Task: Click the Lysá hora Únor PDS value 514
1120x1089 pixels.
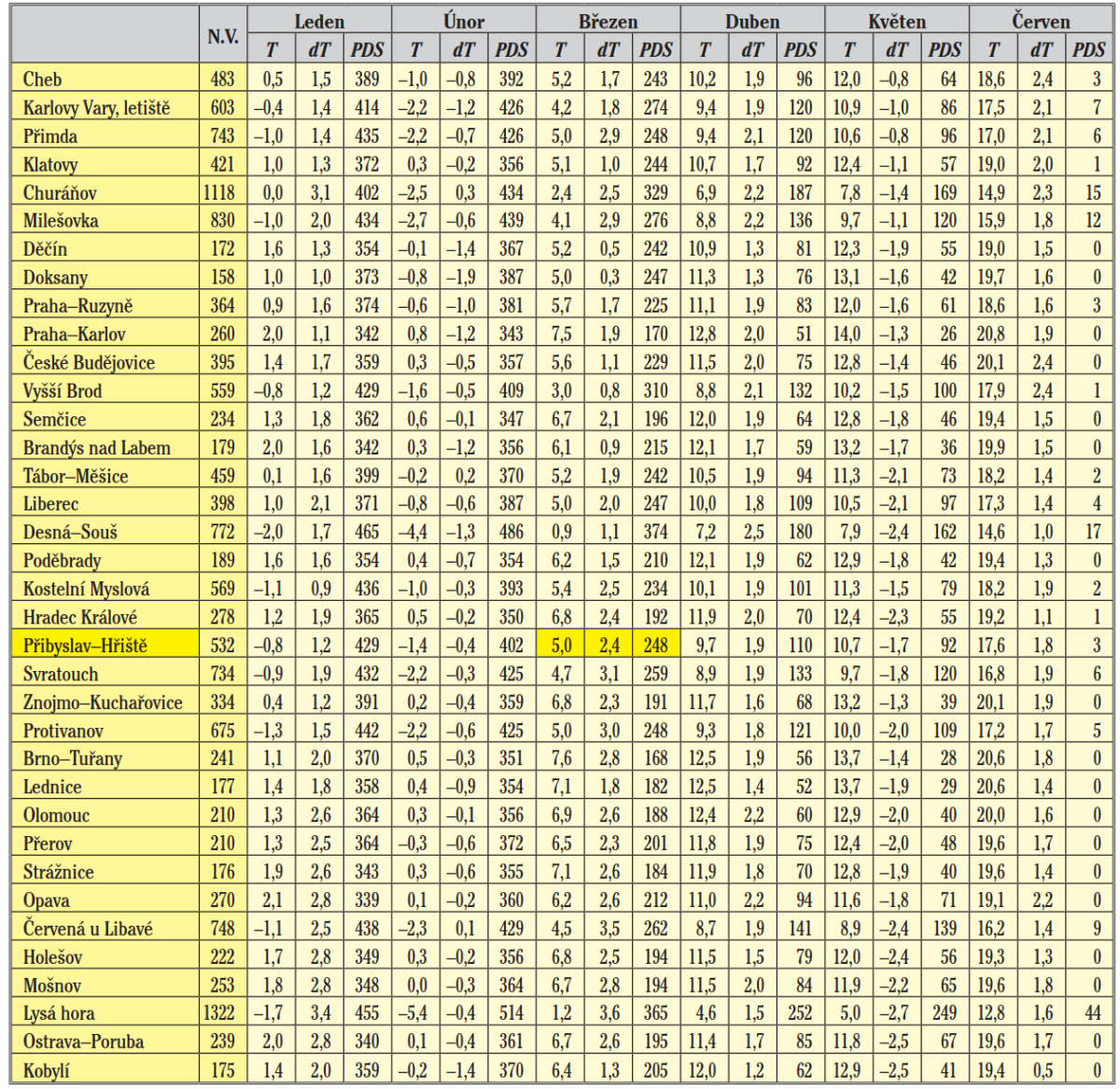Action: coord(511,1012)
